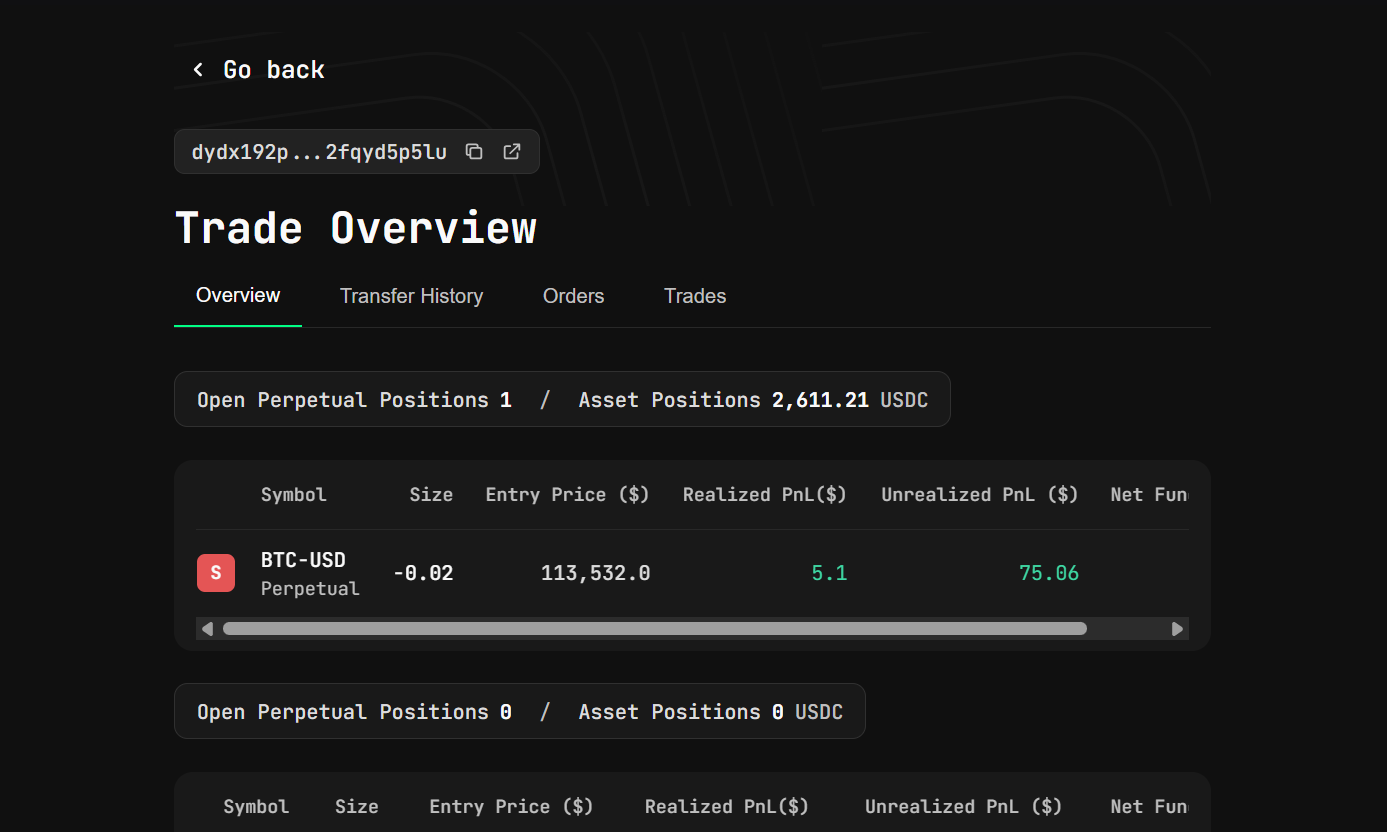
Task: Click the Asset Positions 0 USDC summary
Action: pos(710,712)
